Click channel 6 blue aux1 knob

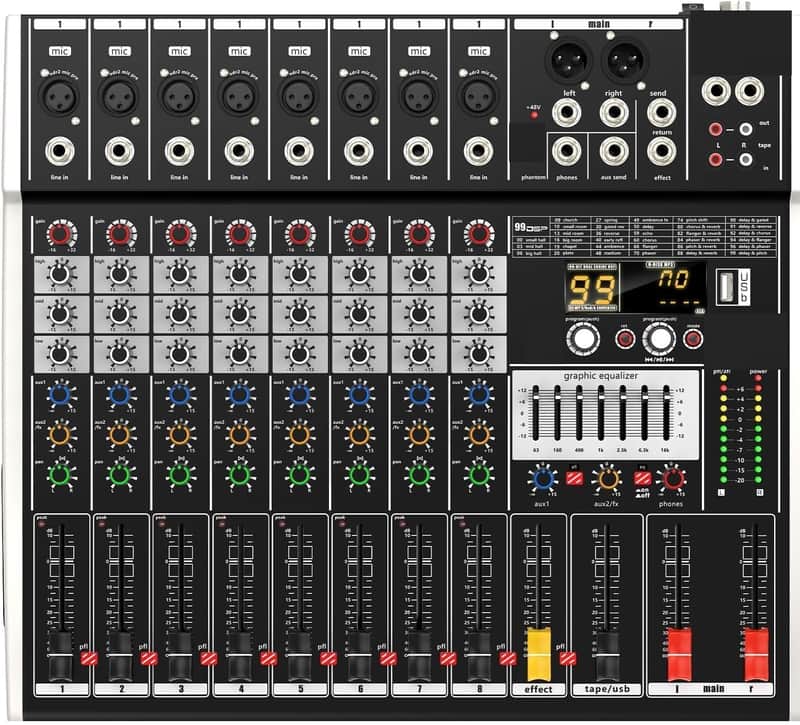pyautogui.click(x=359, y=394)
